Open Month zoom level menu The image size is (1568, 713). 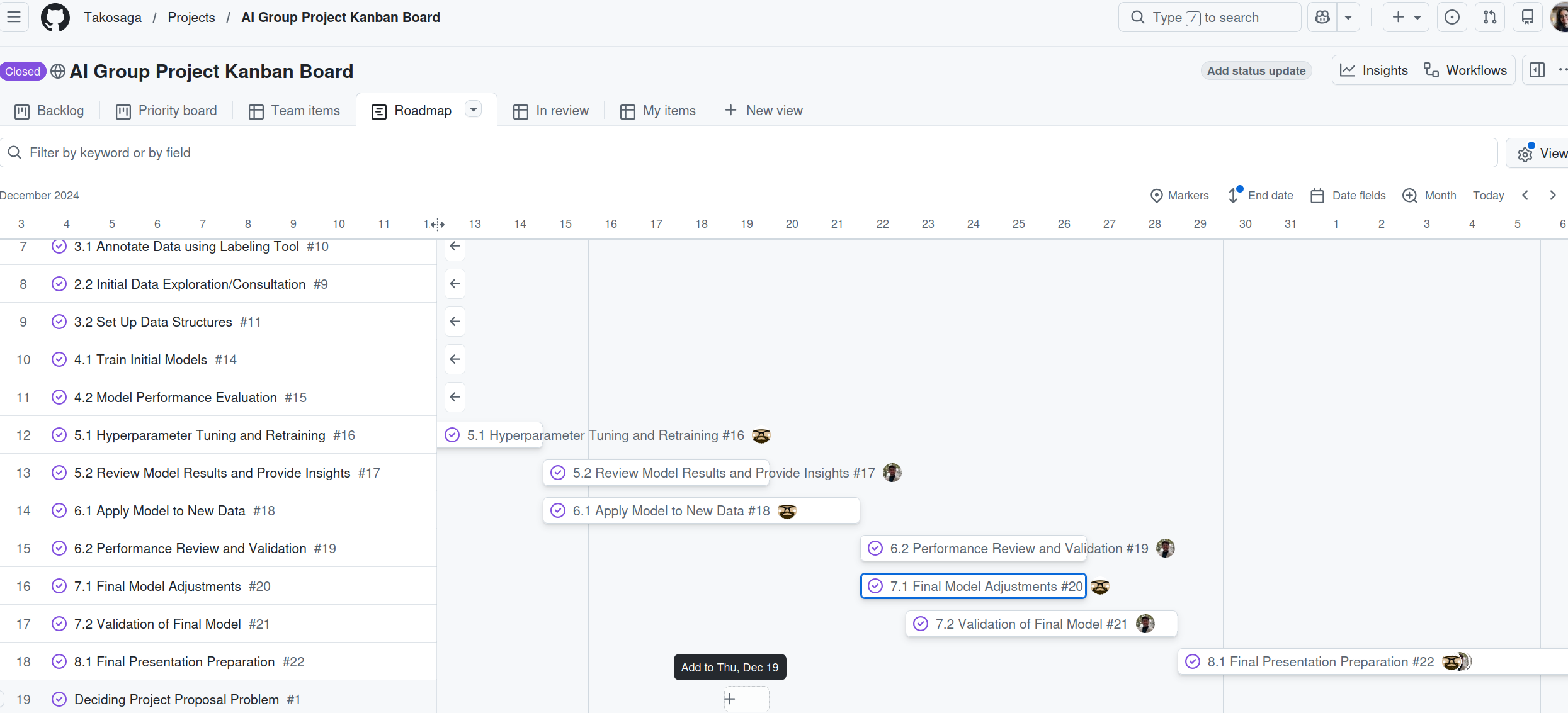click(x=1429, y=196)
